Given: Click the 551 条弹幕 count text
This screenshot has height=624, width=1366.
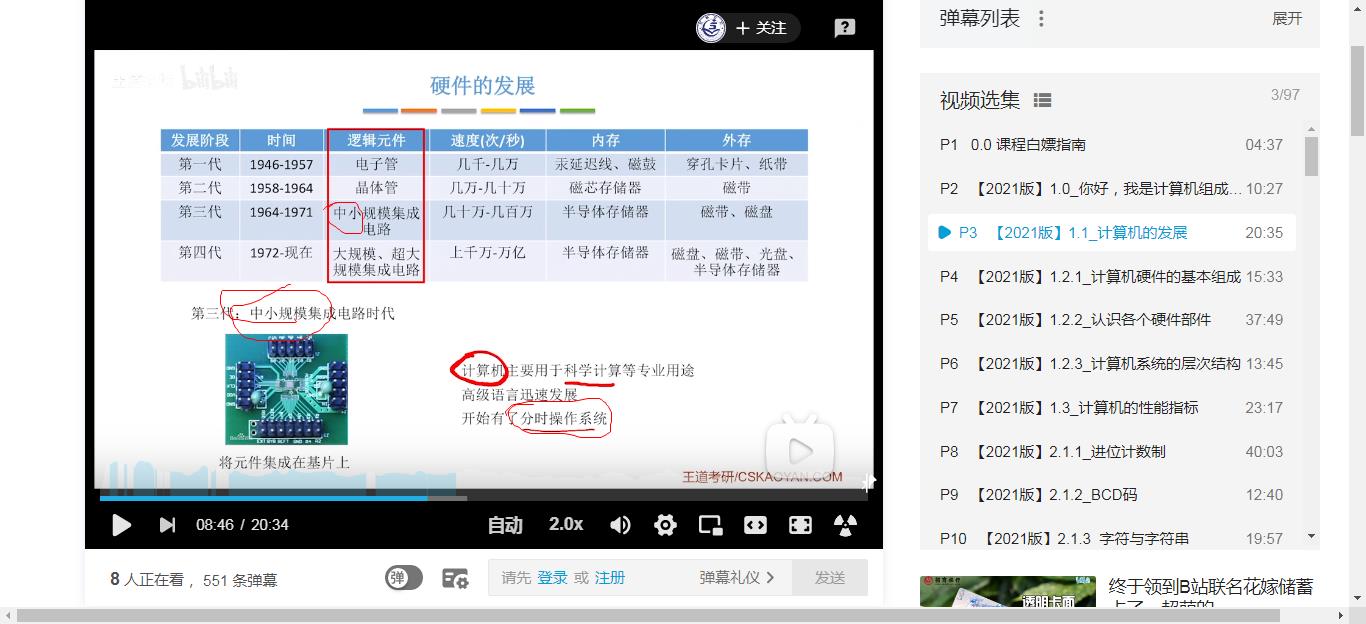Looking at the screenshot, I should pos(240,580).
